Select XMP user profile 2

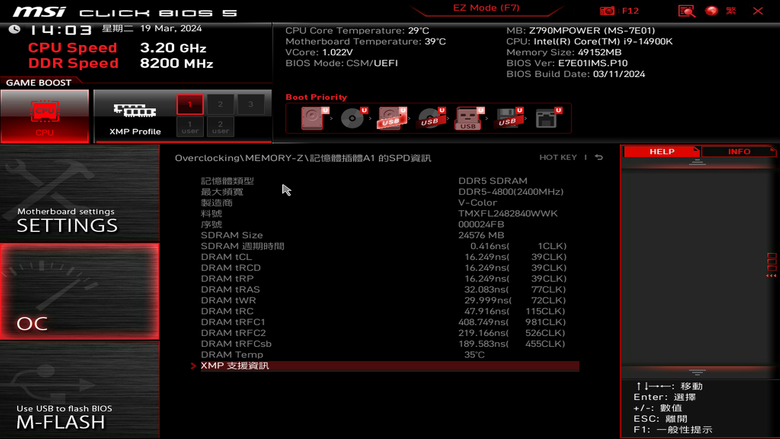coord(220,127)
